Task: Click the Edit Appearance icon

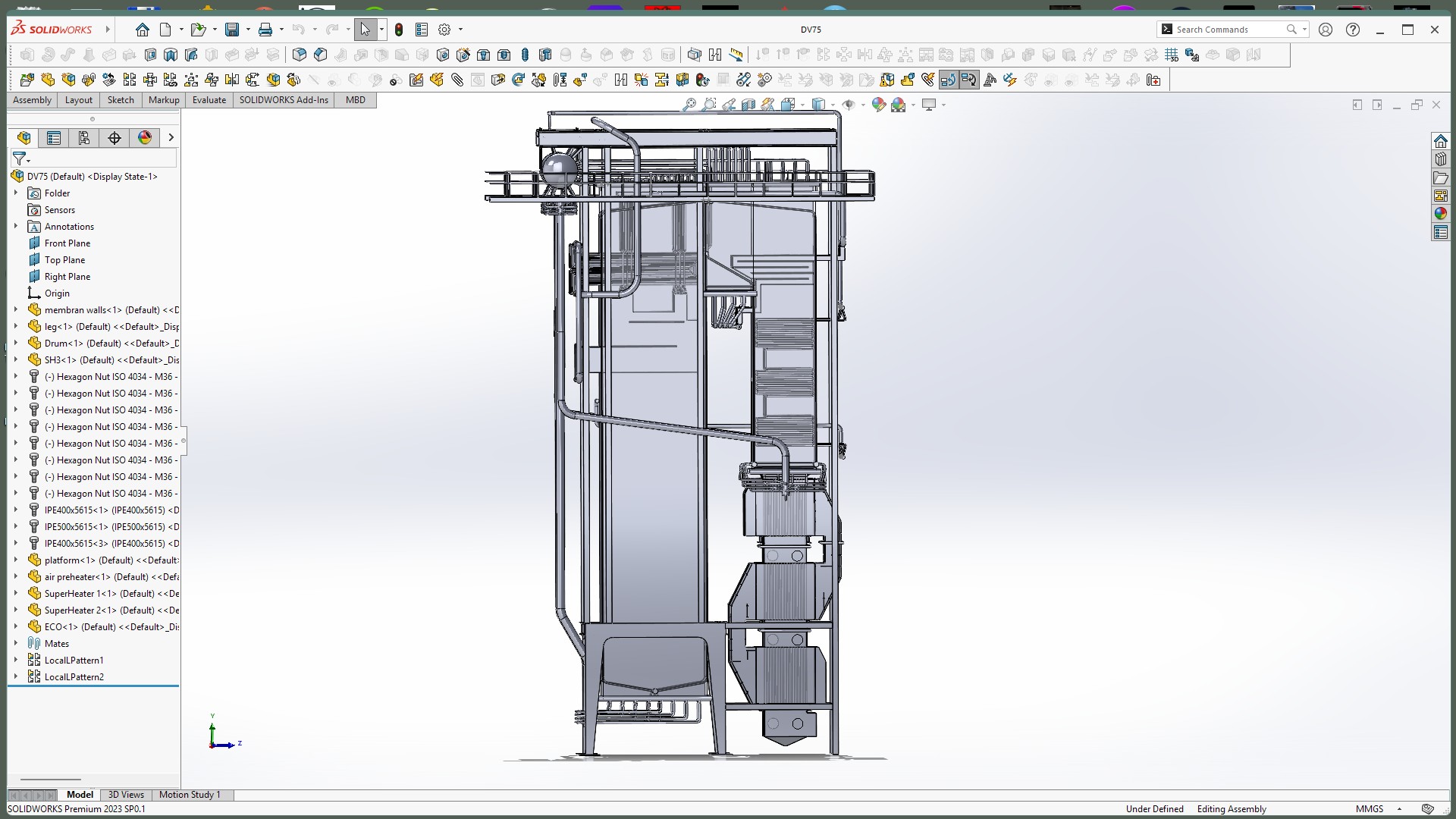Action: (878, 105)
